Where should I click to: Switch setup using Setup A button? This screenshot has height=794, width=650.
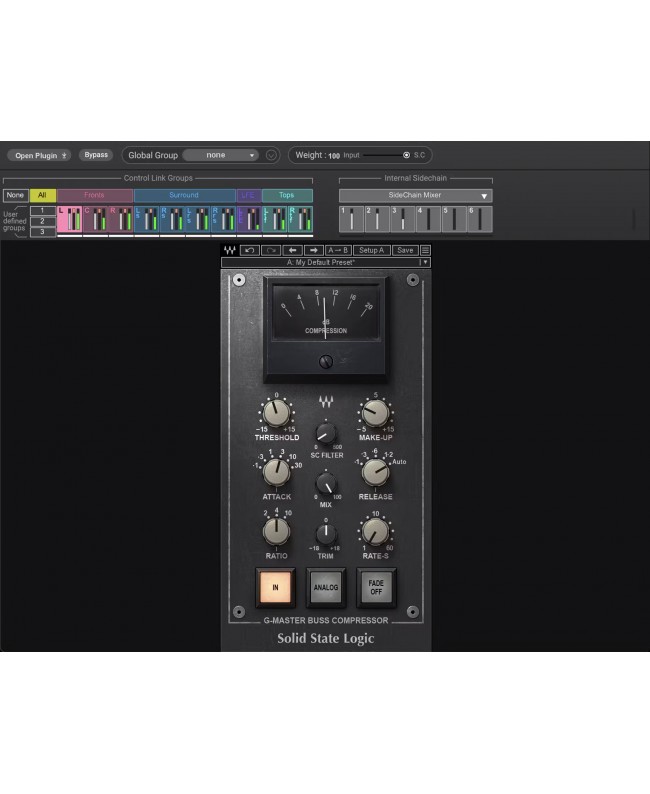372,250
